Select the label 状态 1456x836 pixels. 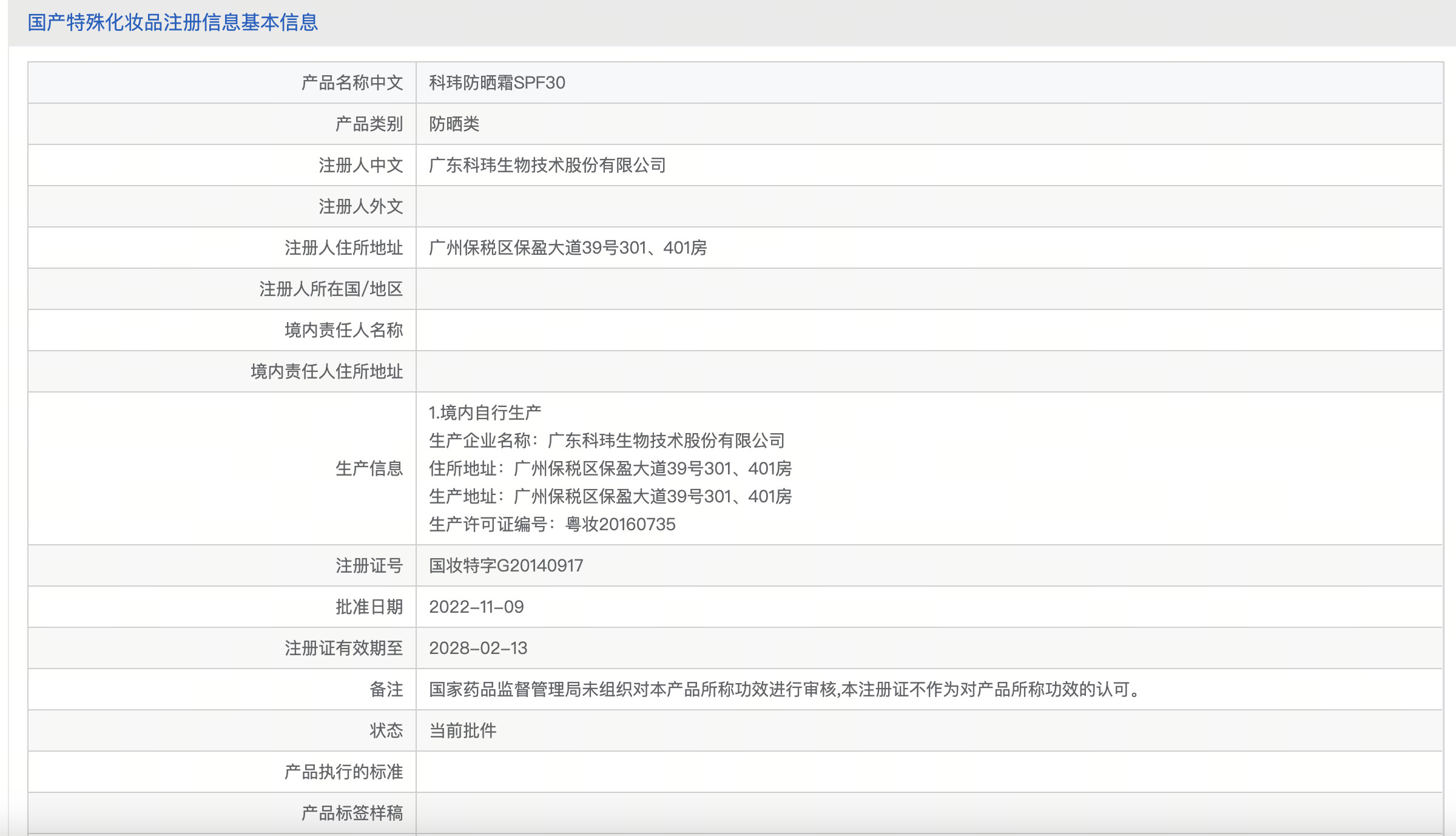pyautogui.click(x=386, y=730)
